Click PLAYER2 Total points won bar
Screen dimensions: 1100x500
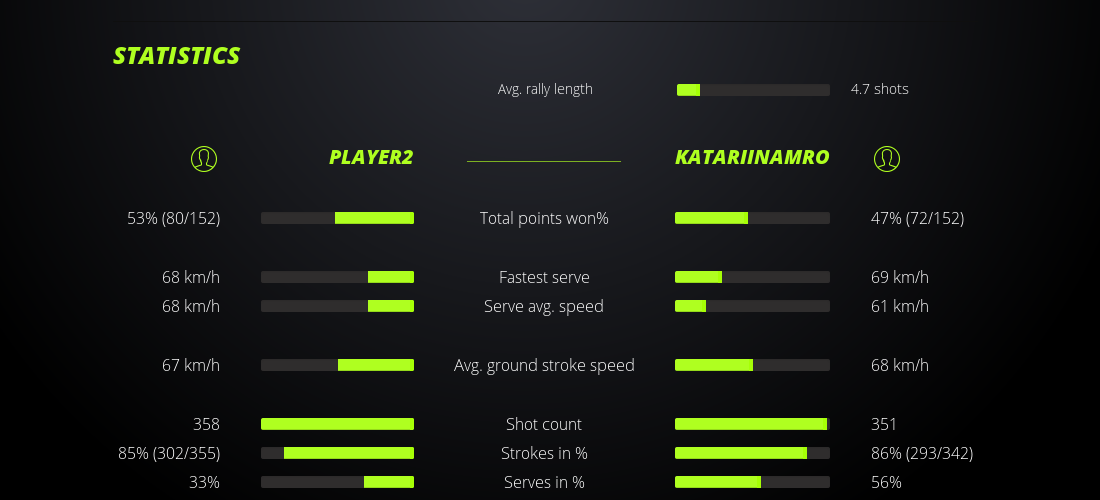(x=337, y=218)
